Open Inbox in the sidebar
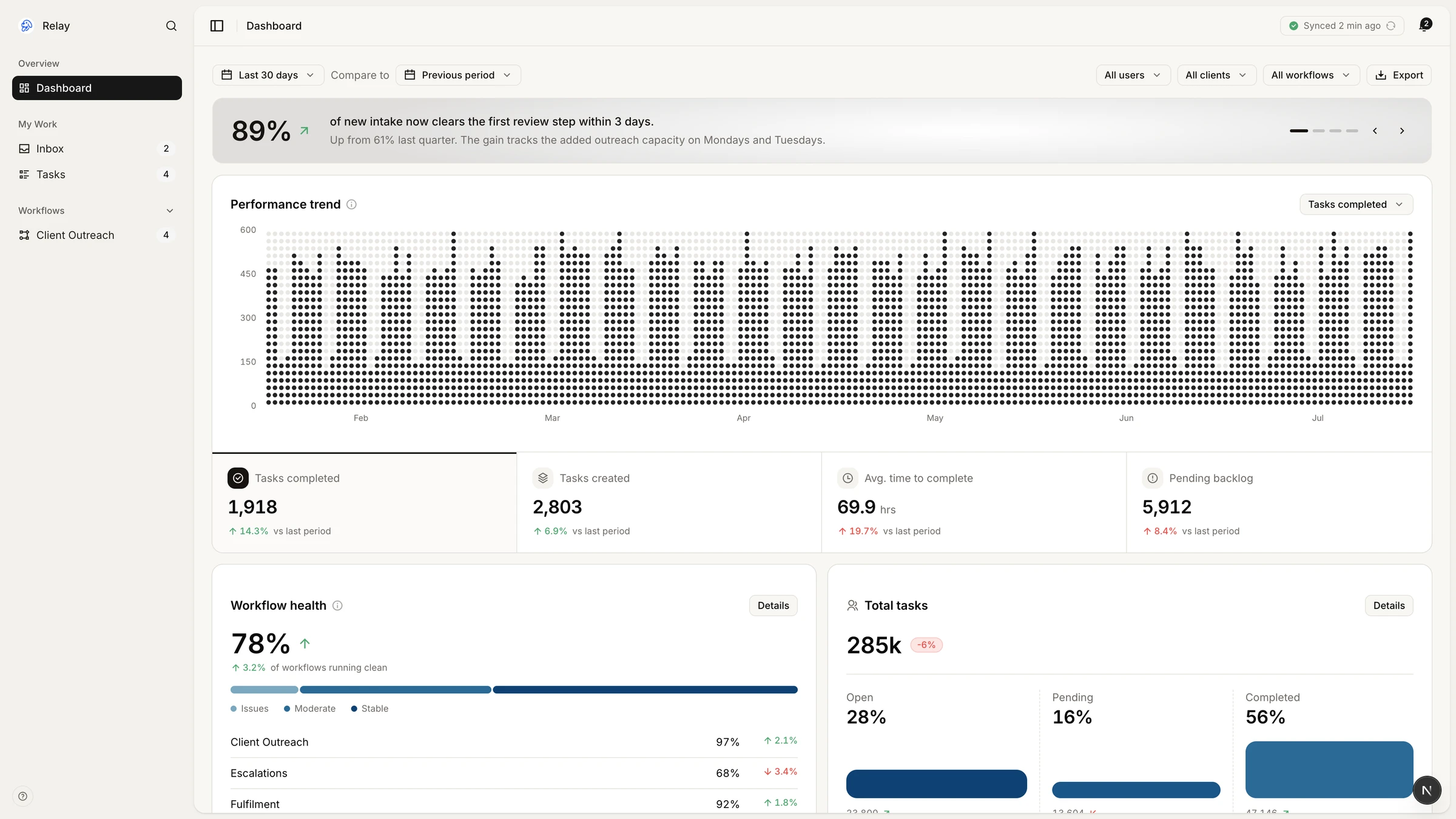This screenshot has width=1456, height=819. coord(97,149)
